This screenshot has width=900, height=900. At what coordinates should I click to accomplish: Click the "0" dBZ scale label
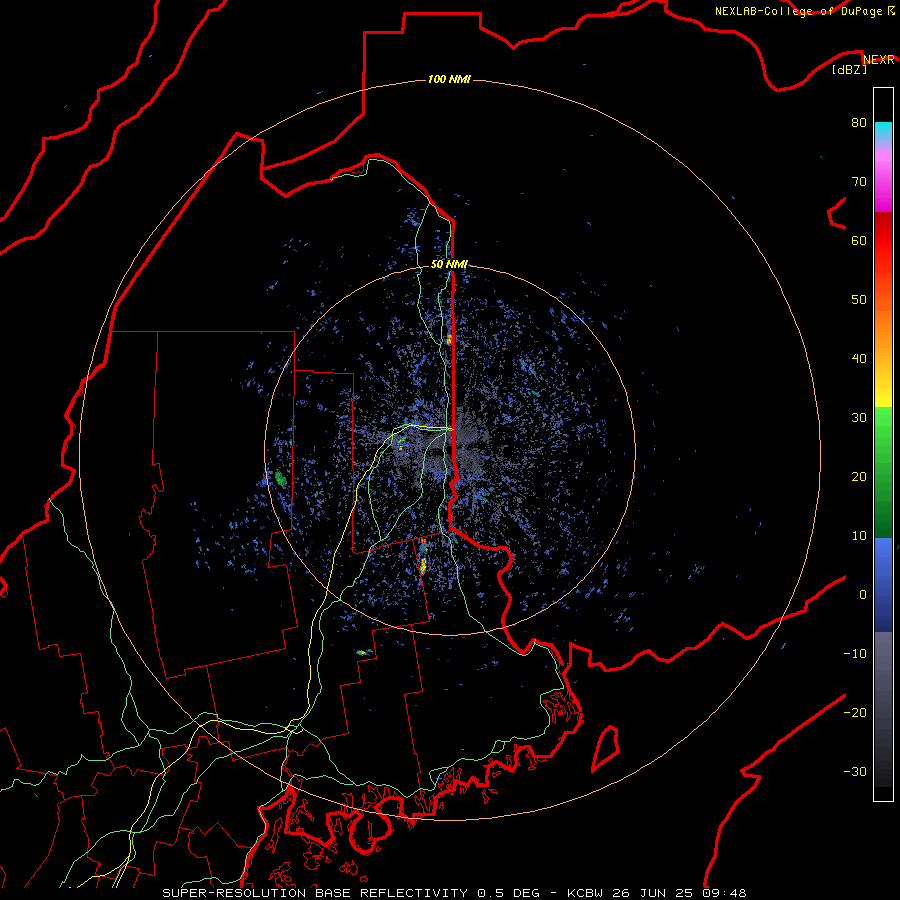click(863, 595)
